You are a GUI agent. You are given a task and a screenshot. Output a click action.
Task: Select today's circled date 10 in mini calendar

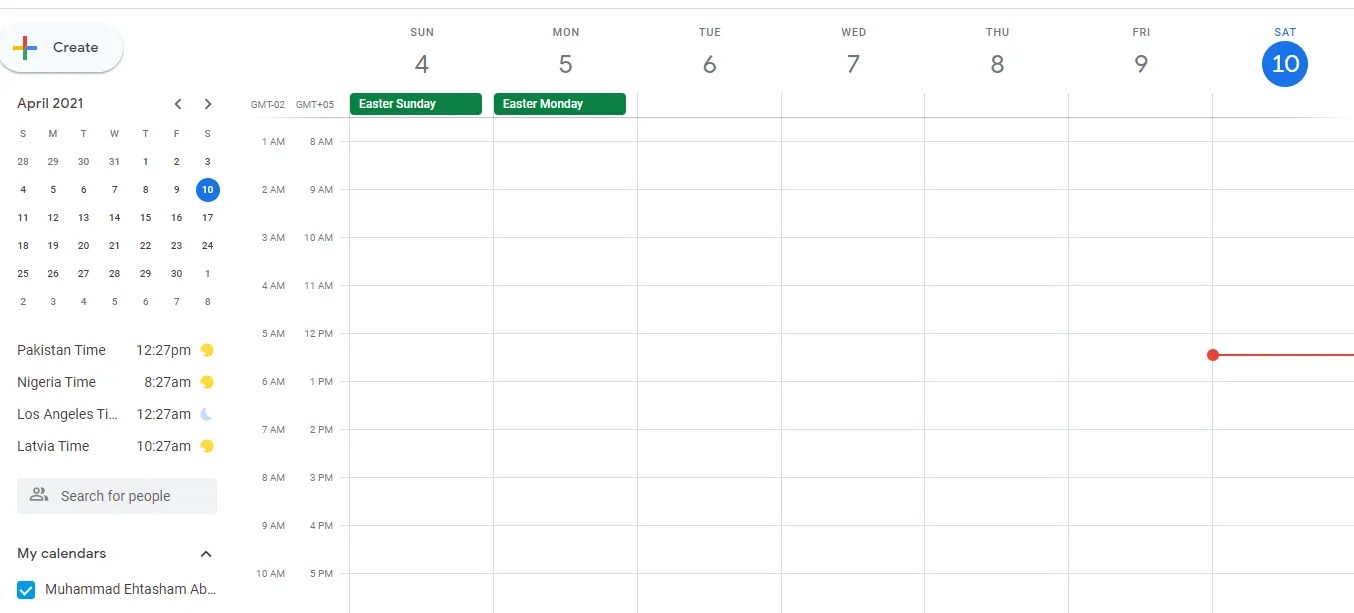point(207,189)
